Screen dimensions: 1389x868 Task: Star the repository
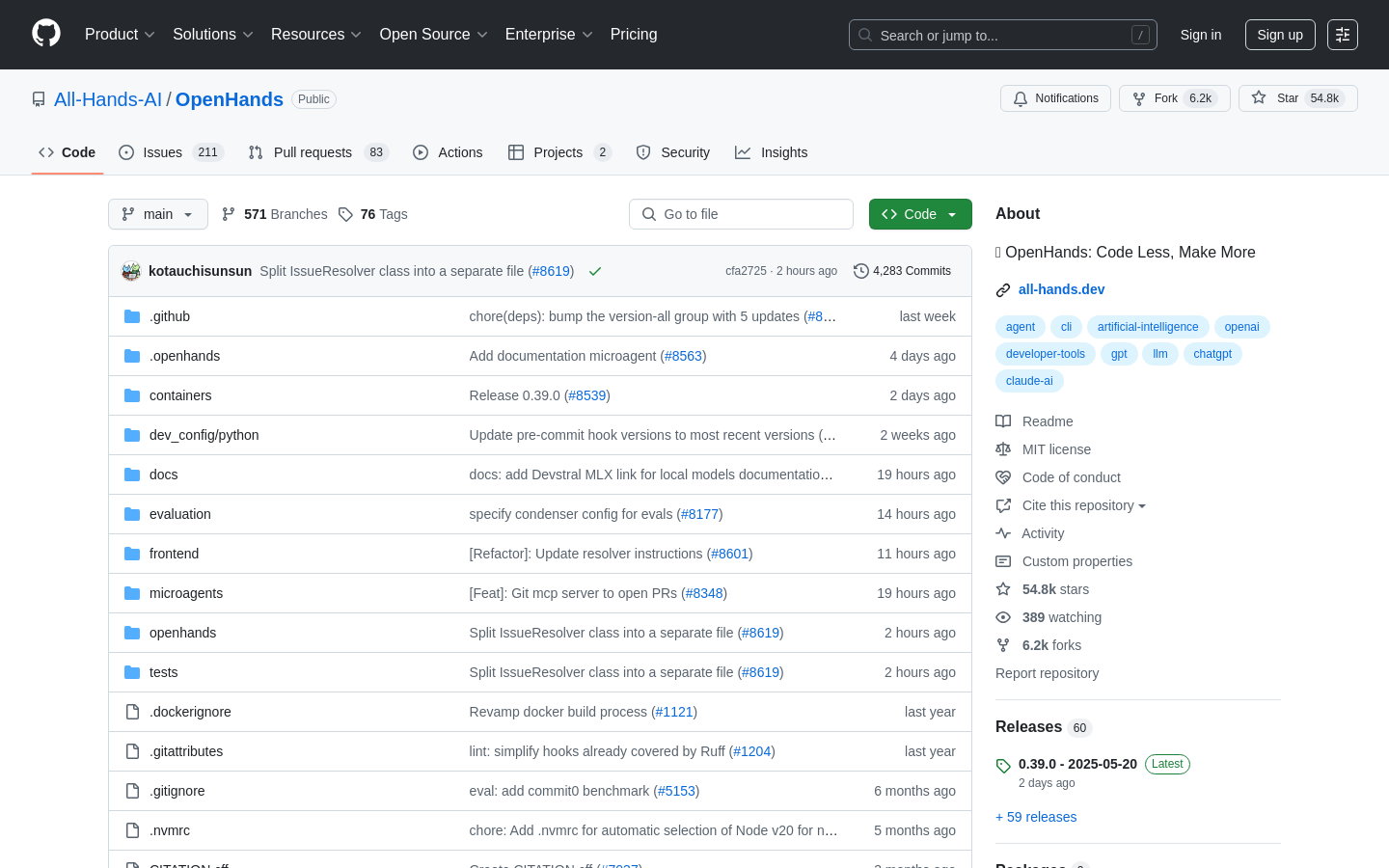pos(1298,98)
